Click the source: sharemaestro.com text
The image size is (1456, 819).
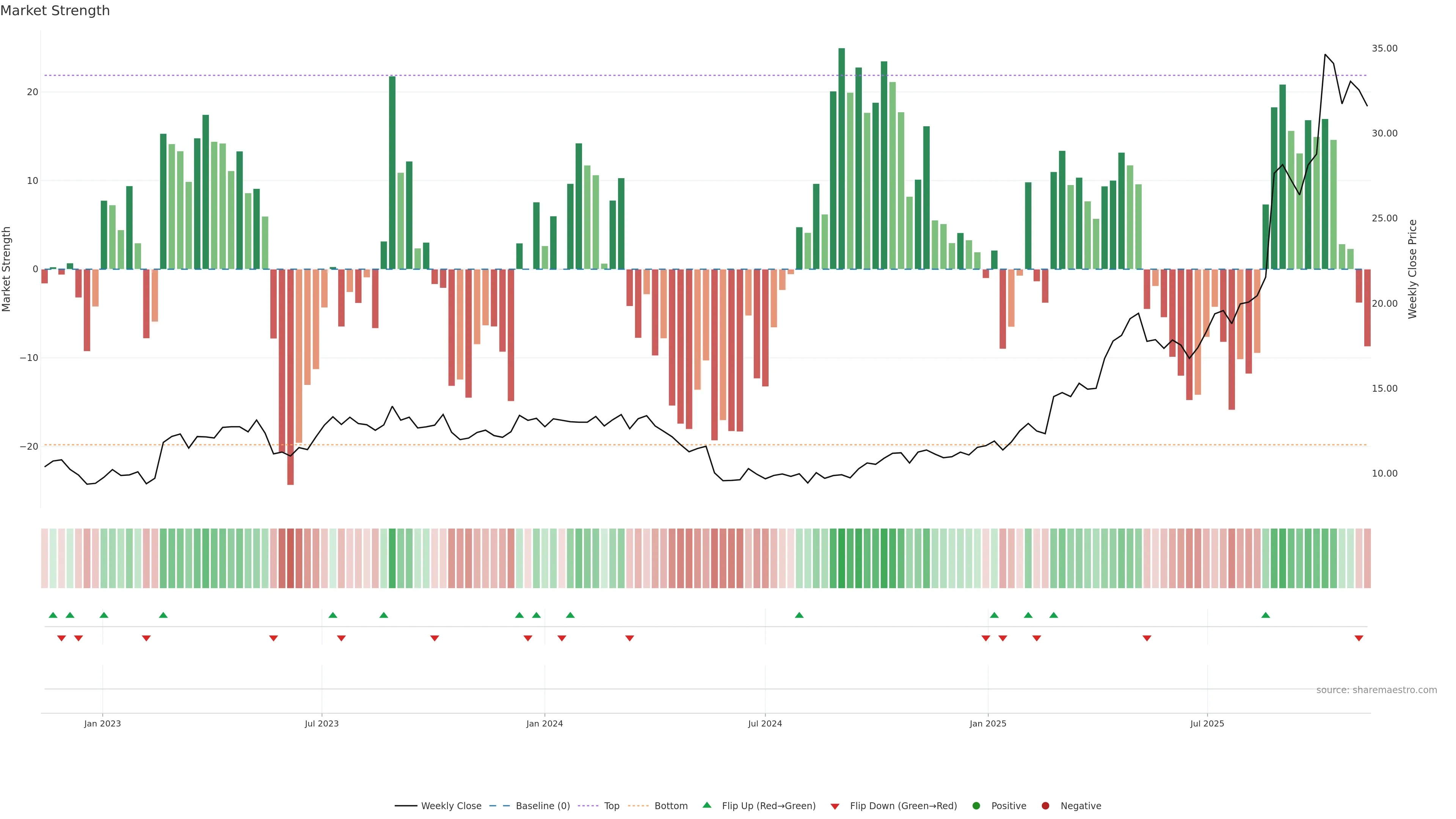1376,690
